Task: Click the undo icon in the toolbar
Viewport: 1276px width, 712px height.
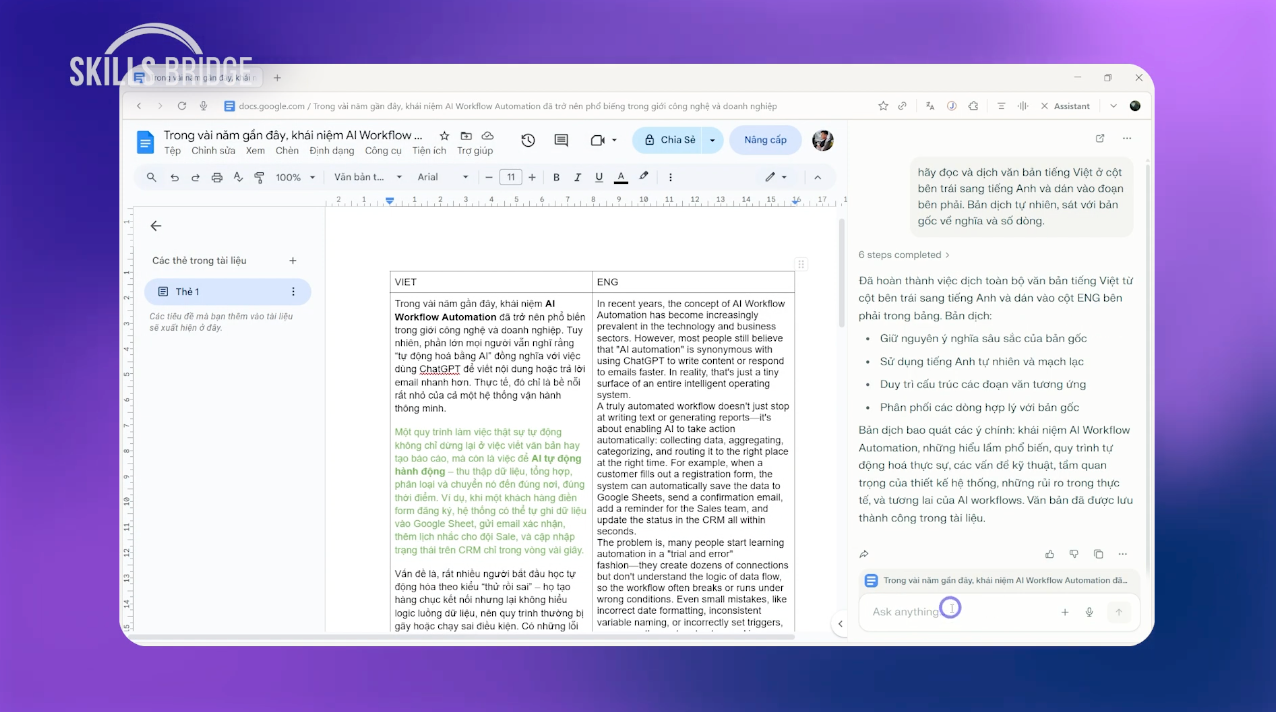Action: coord(175,177)
